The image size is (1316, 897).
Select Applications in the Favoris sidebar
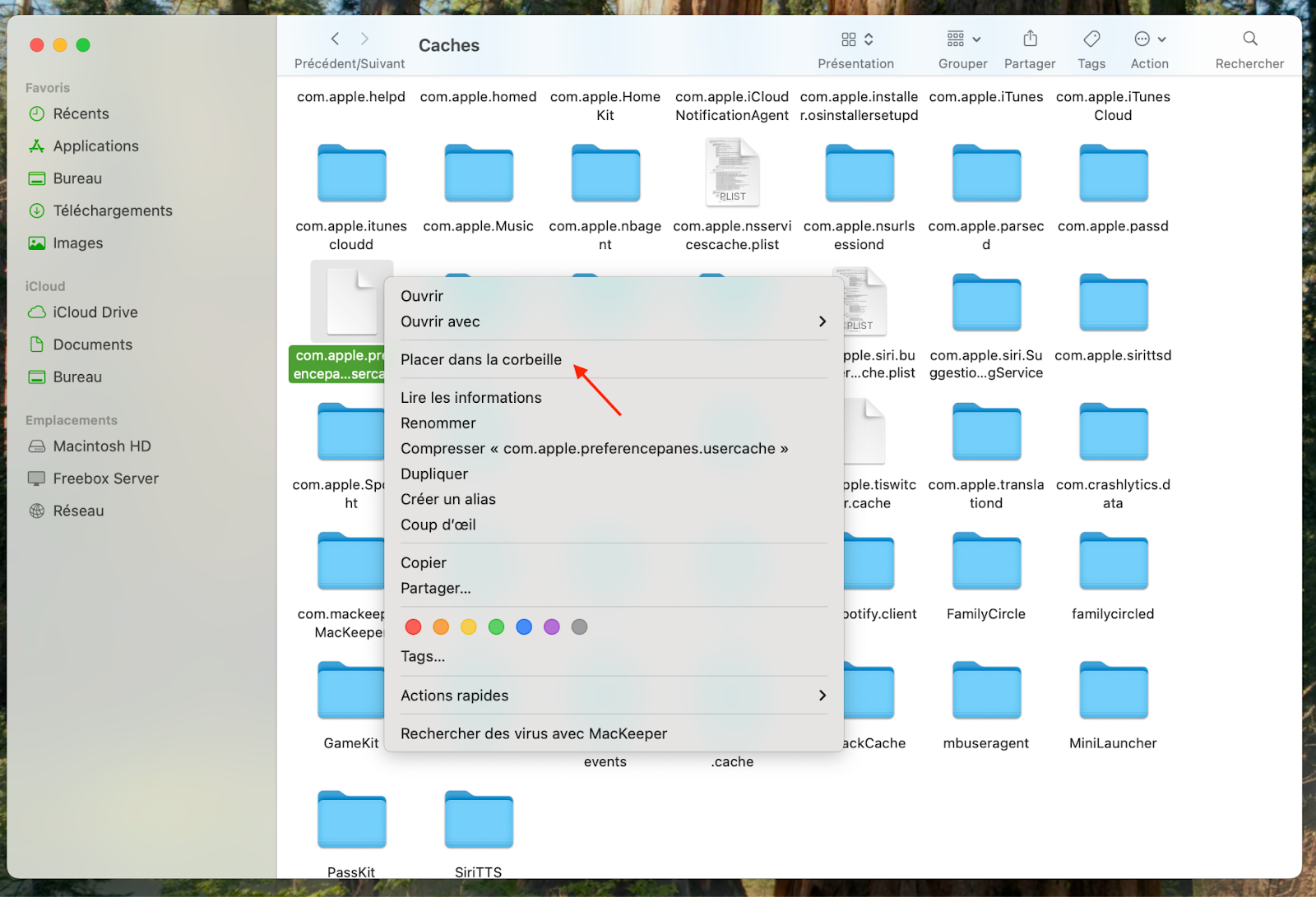(x=95, y=146)
